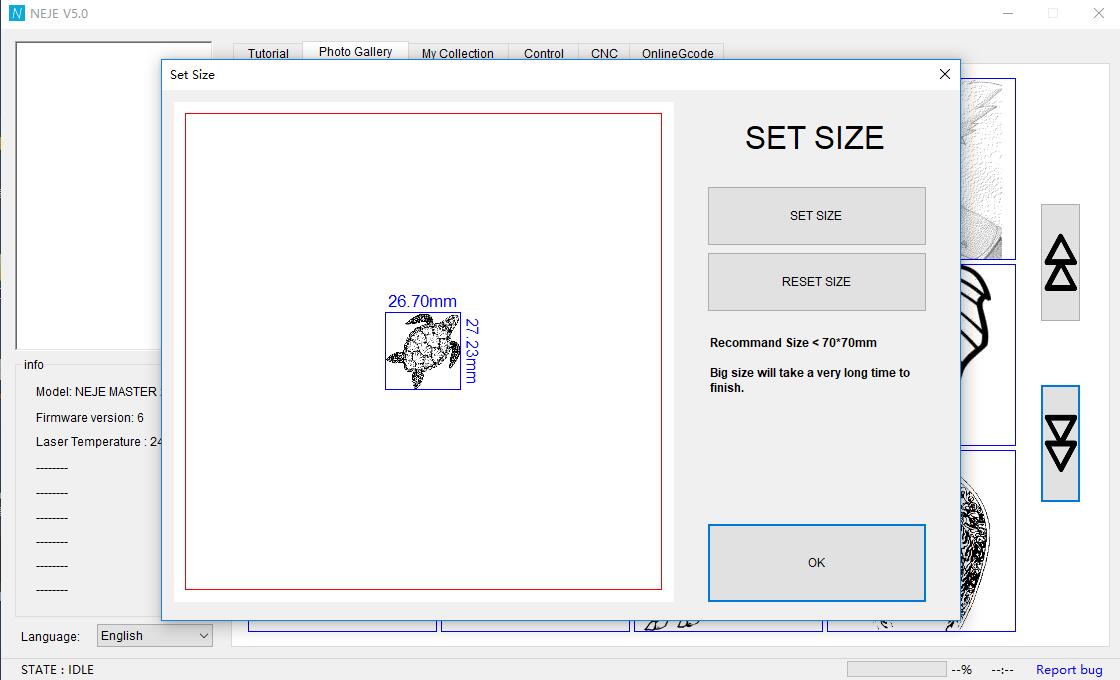Click the --% progress percentage text
Screen dimensions: 1120x680
coord(961,669)
